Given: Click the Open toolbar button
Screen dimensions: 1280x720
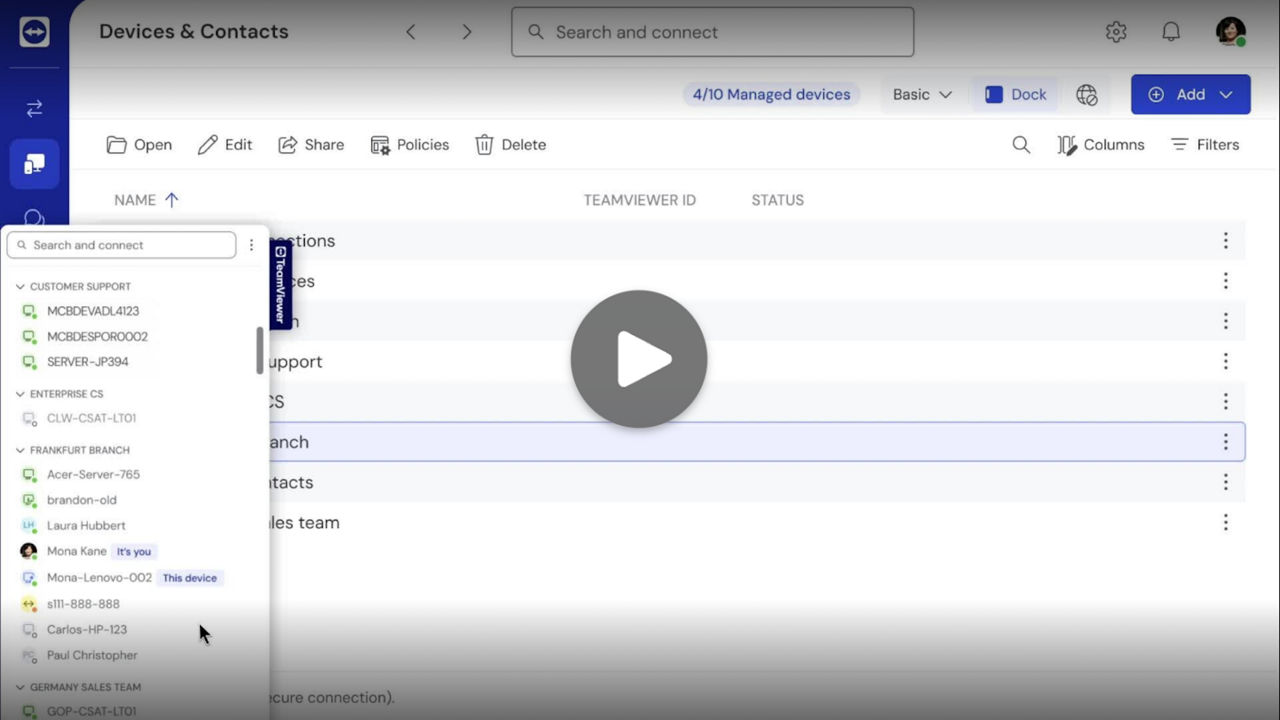Looking at the screenshot, I should [x=139, y=145].
